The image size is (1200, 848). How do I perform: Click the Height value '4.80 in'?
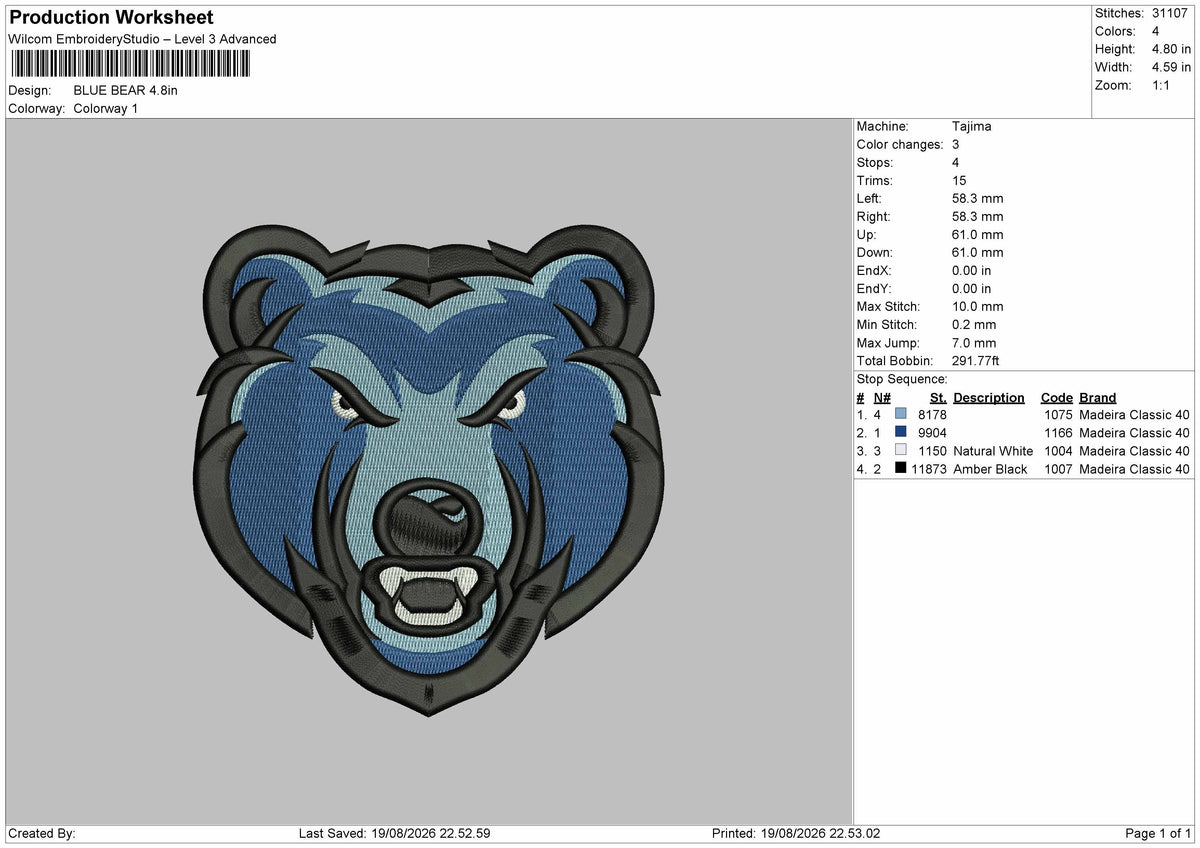pyautogui.click(x=1172, y=49)
